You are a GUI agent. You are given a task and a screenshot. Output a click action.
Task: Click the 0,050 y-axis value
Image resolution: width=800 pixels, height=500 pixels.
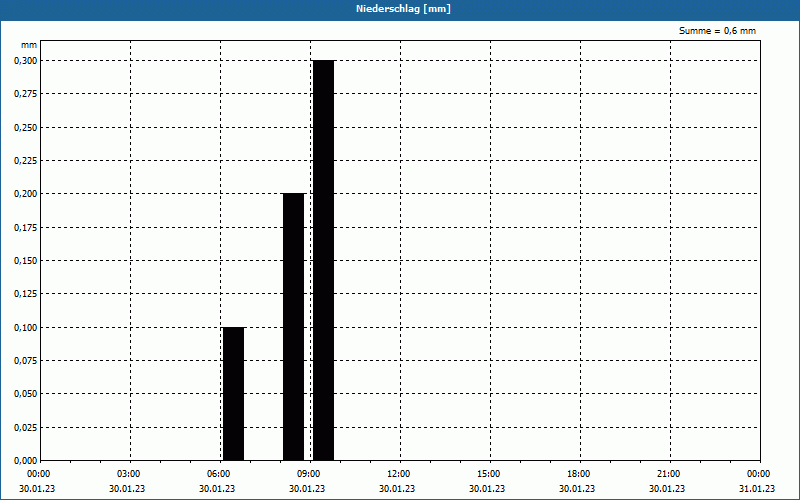coord(26,394)
